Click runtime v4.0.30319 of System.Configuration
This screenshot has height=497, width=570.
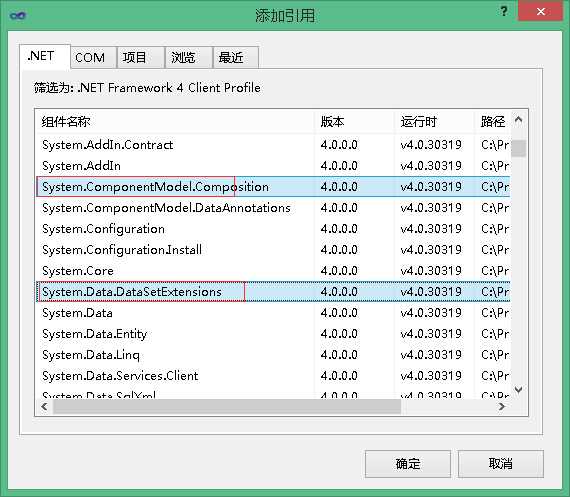pyautogui.click(x=431, y=229)
